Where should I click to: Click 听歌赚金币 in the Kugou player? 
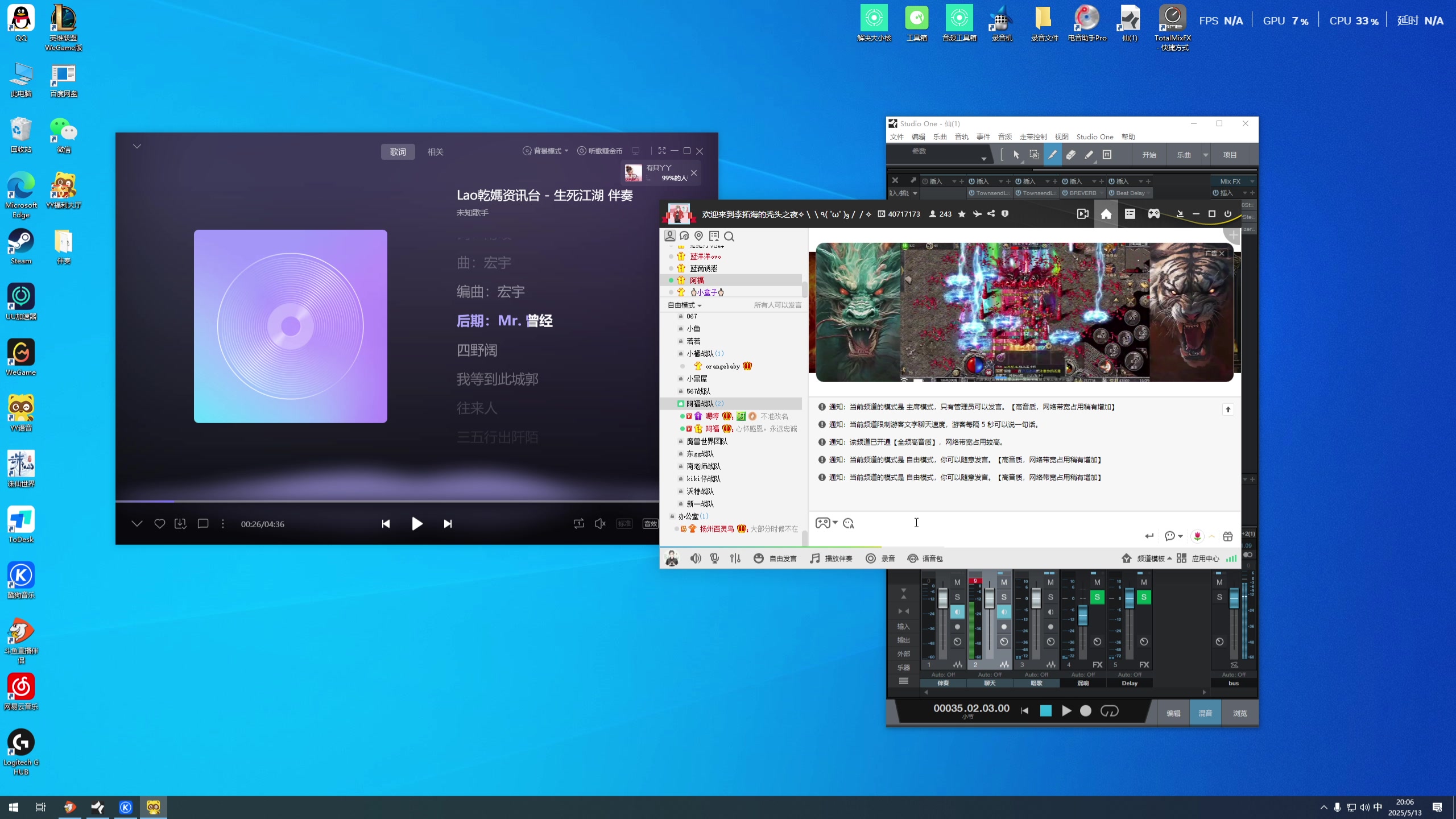pos(600,151)
